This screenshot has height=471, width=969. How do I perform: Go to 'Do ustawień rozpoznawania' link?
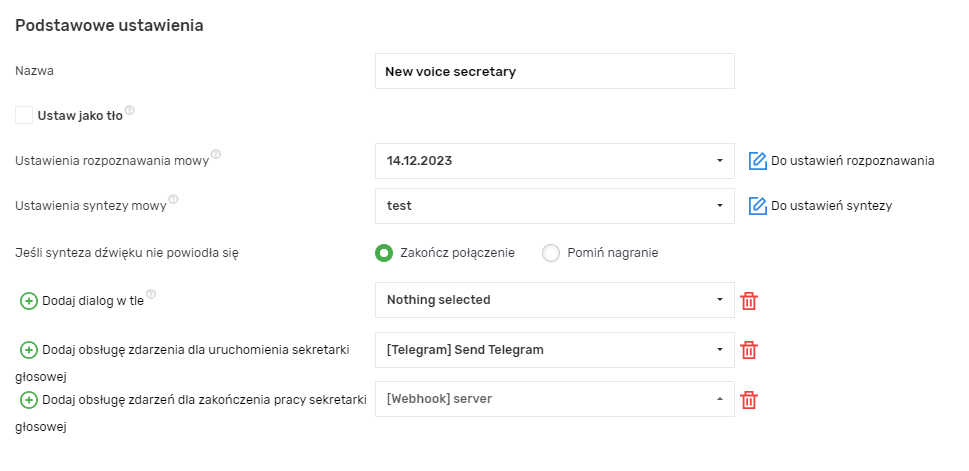[x=852, y=160]
